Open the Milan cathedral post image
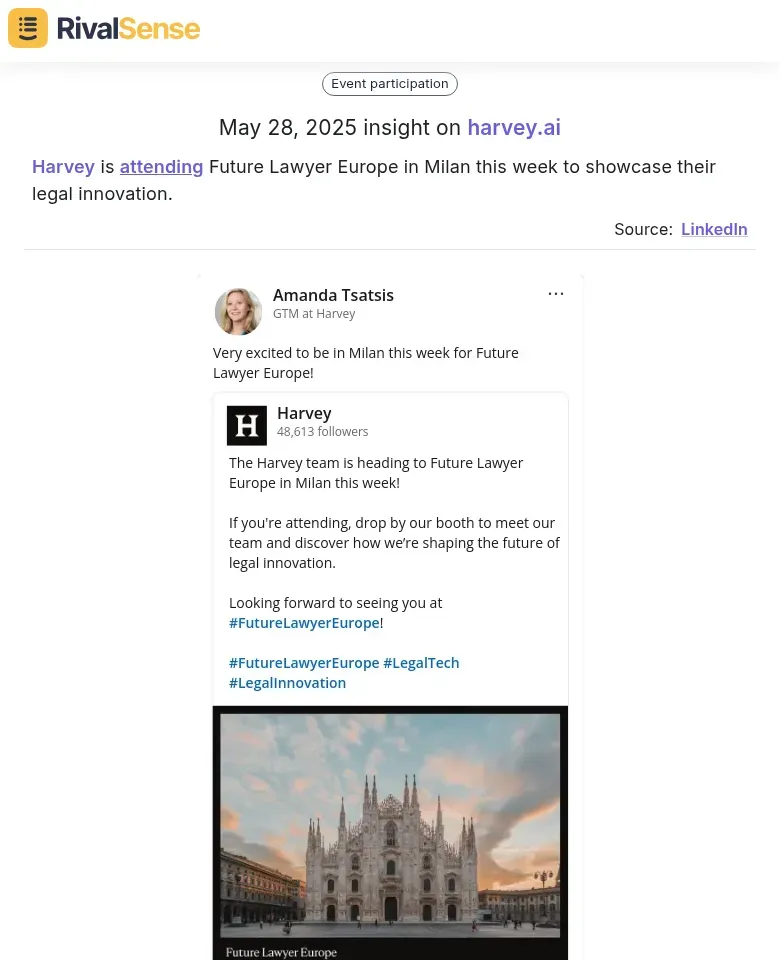Viewport: 780px width, 960px height. 390,825
